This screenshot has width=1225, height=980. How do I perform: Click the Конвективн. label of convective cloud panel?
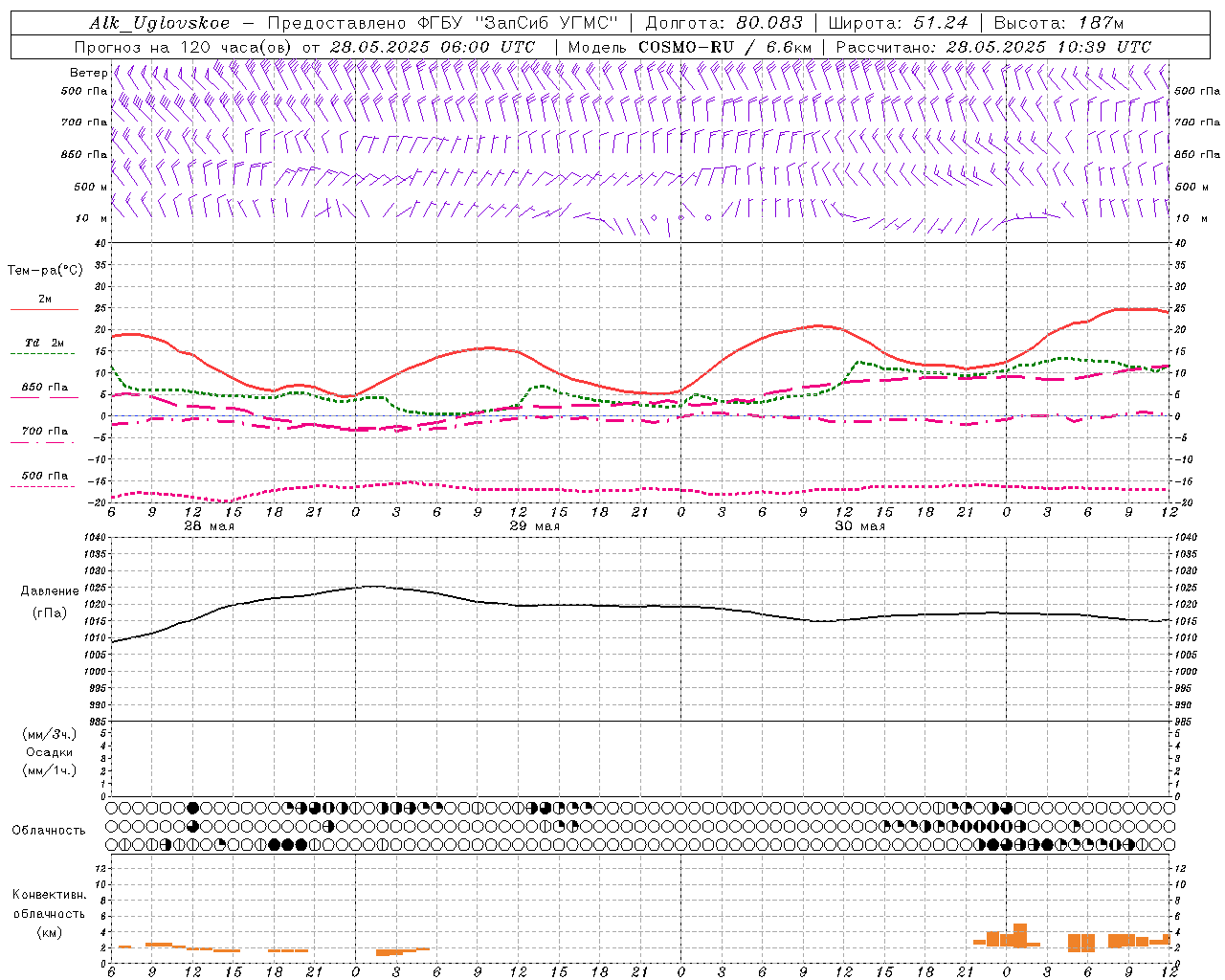coord(49,895)
